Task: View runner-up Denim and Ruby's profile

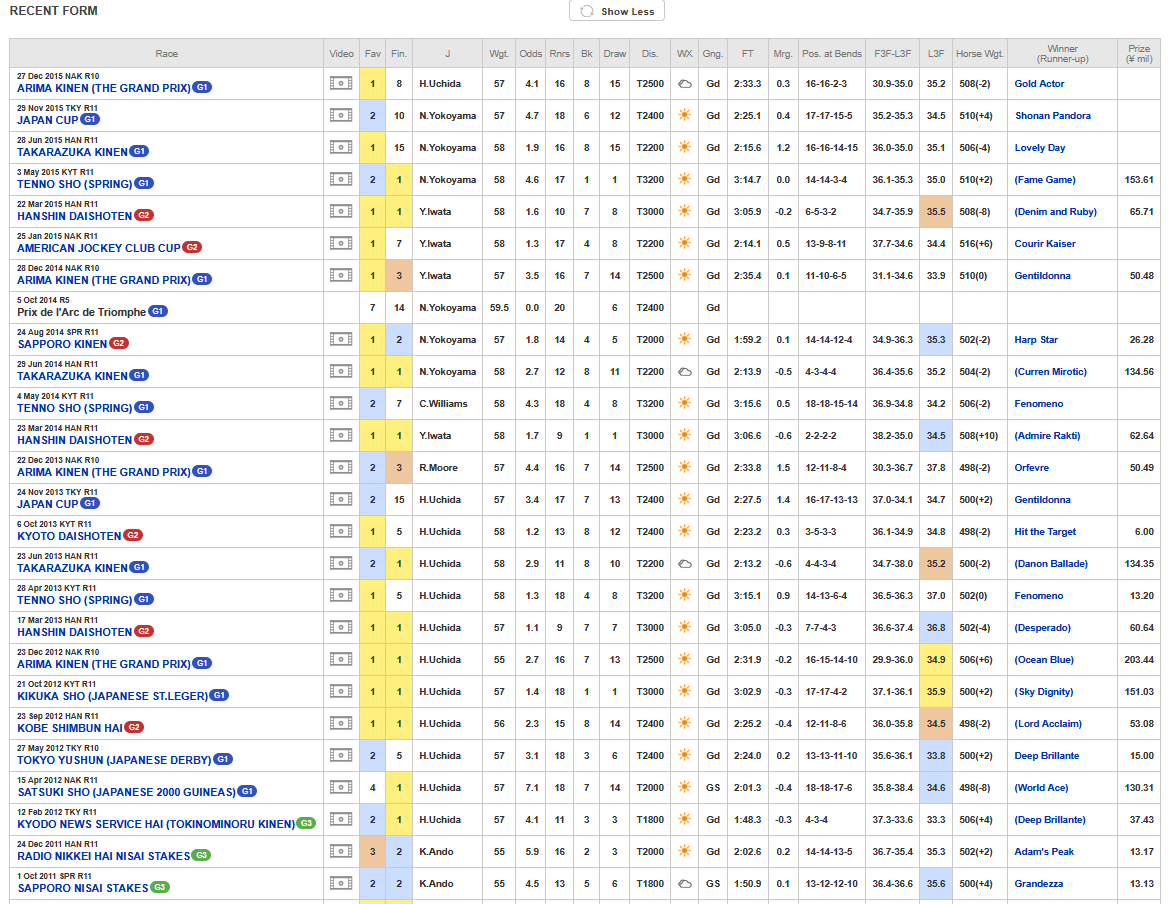Action: (1055, 212)
